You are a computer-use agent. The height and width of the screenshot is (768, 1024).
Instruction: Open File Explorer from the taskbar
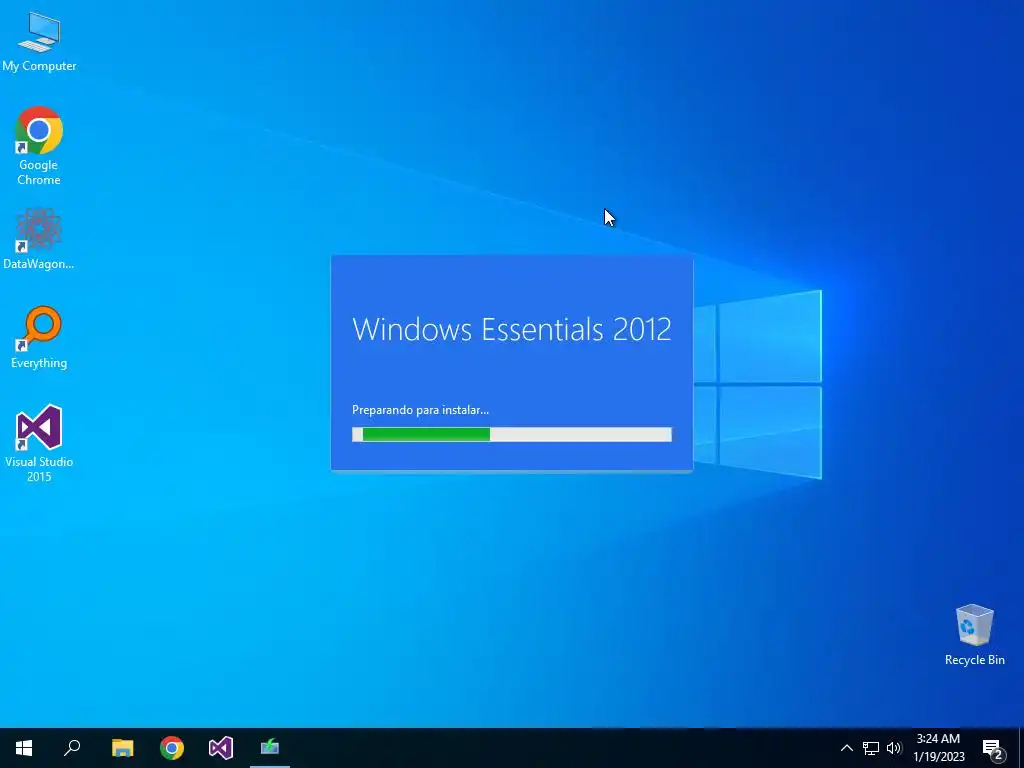coord(122,748)
